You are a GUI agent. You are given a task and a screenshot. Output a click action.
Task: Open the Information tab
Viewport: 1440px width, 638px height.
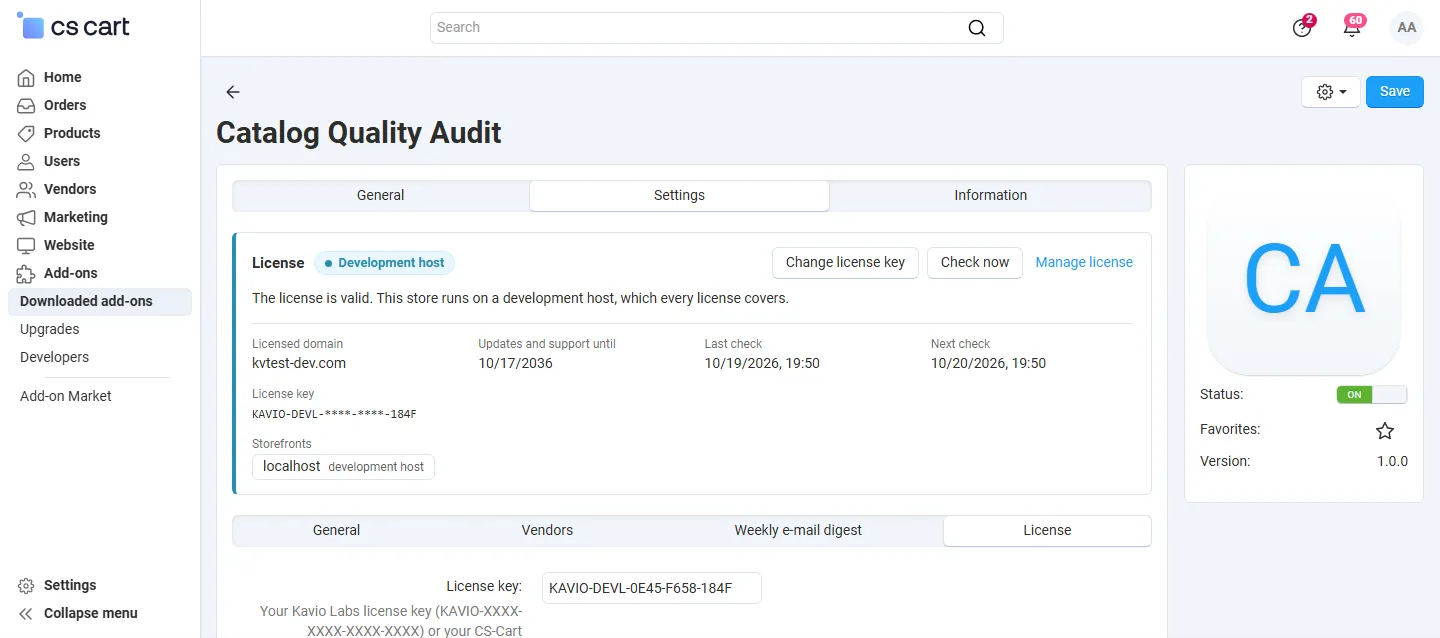(991, 196)
